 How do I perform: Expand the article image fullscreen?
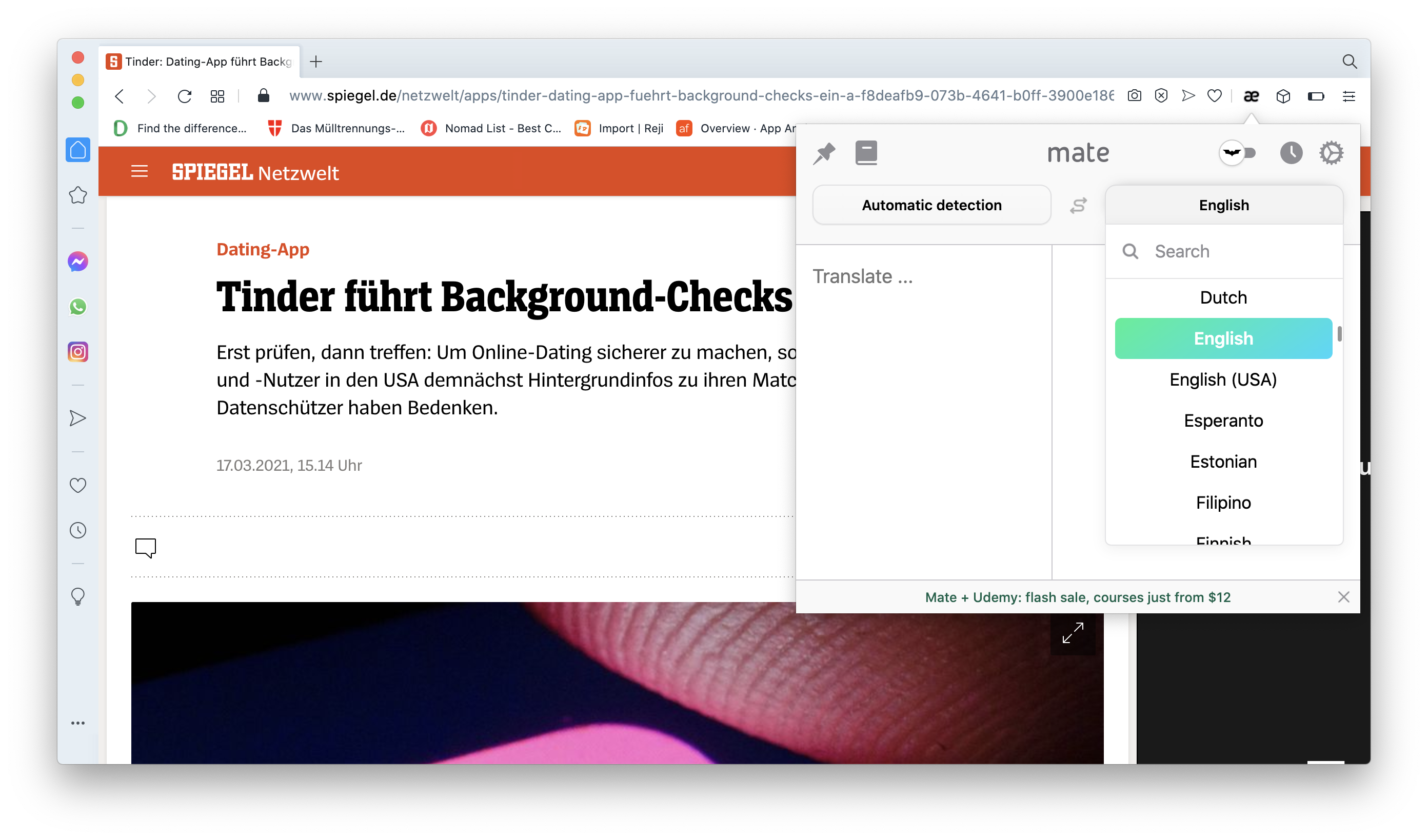pos(1073,633)
